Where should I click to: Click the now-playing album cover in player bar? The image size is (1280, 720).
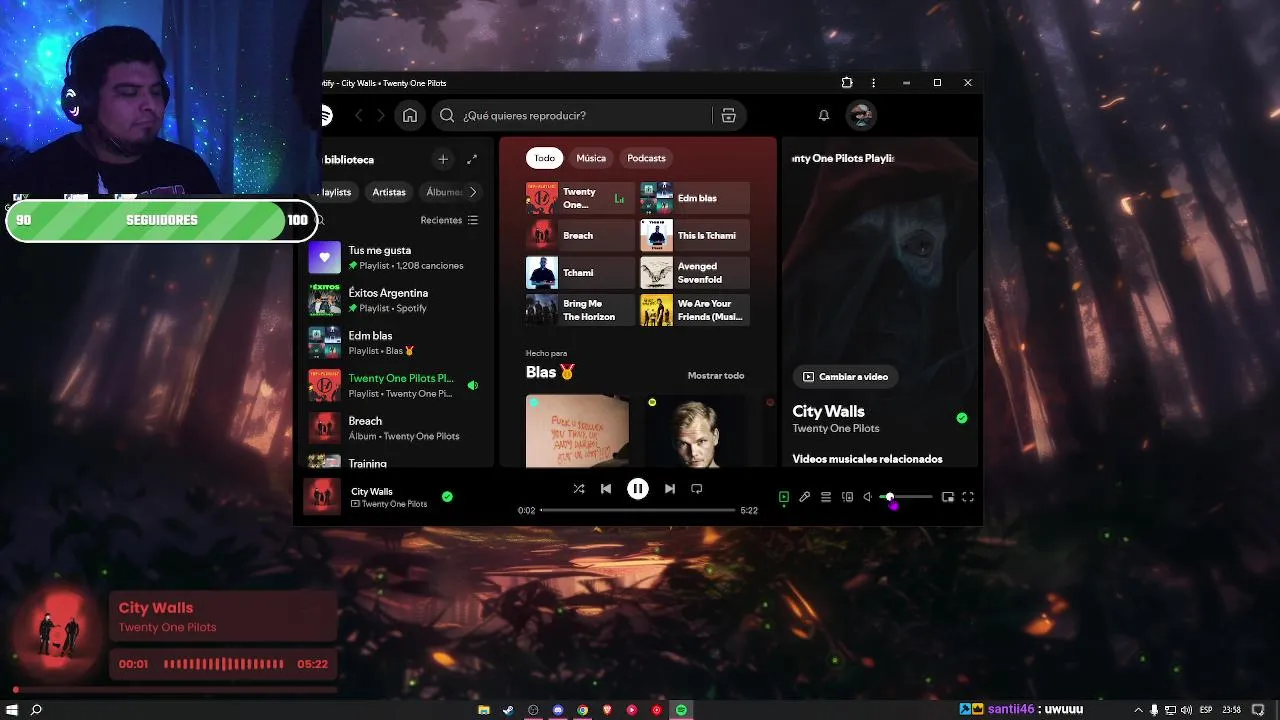322,496
